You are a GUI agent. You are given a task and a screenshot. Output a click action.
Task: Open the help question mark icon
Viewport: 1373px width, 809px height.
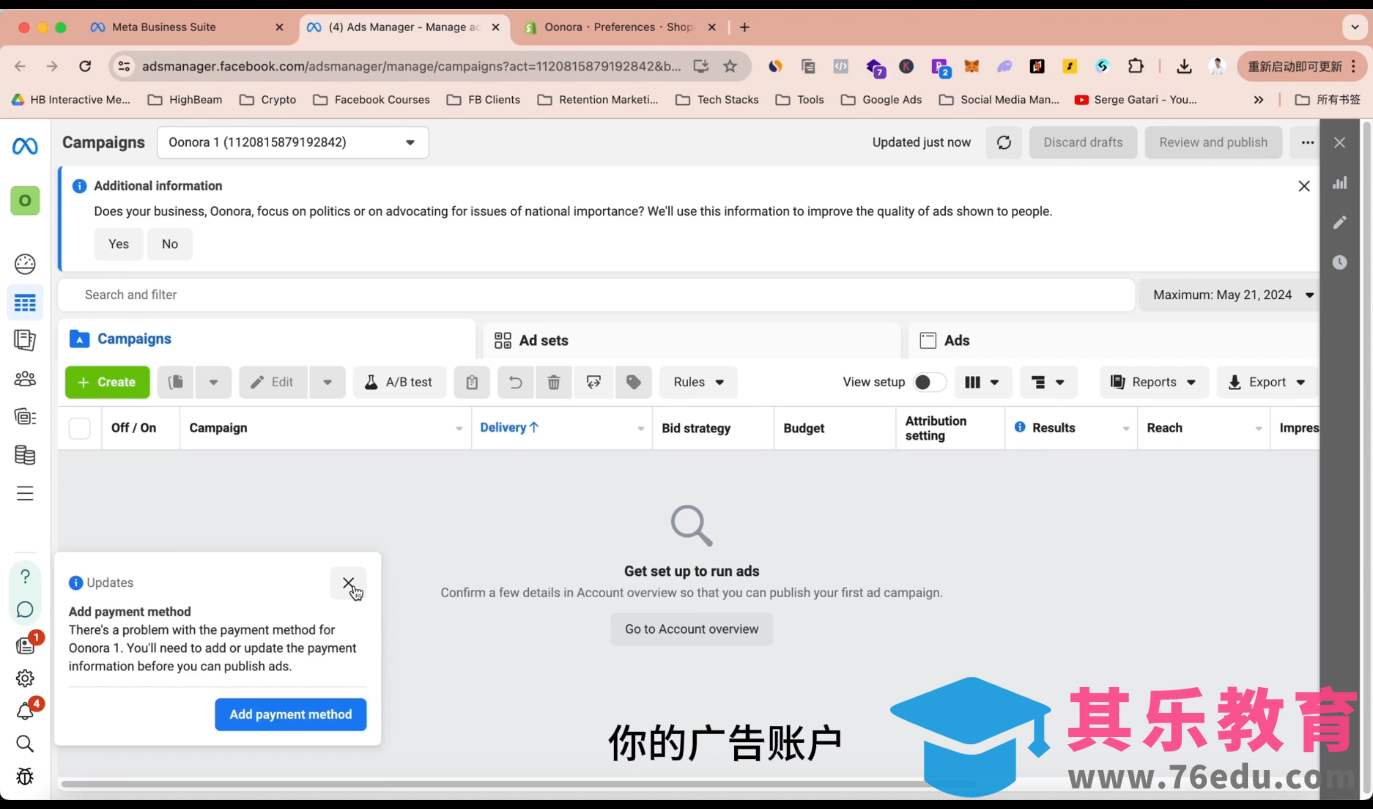point(25,576)
